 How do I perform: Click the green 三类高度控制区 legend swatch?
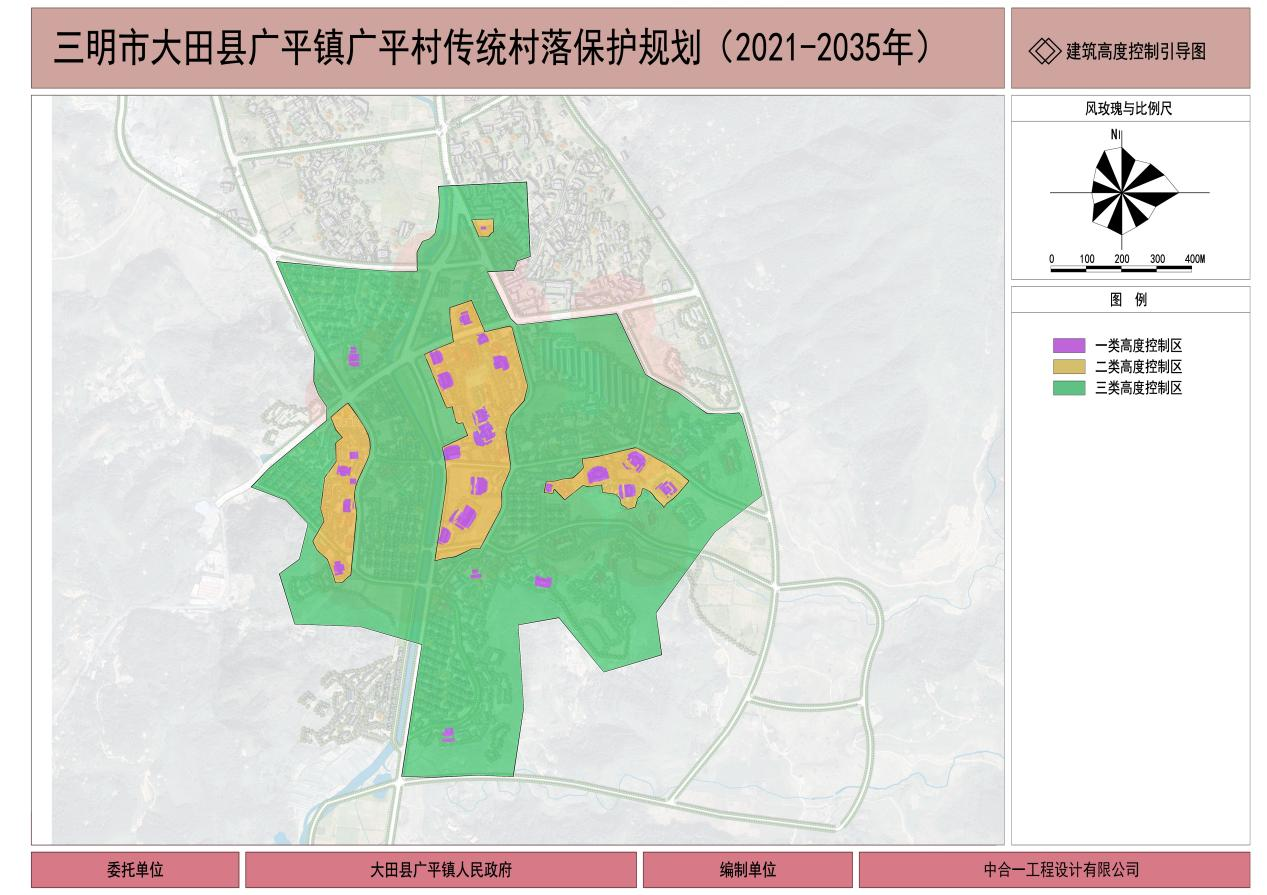tap(1068, 388)
